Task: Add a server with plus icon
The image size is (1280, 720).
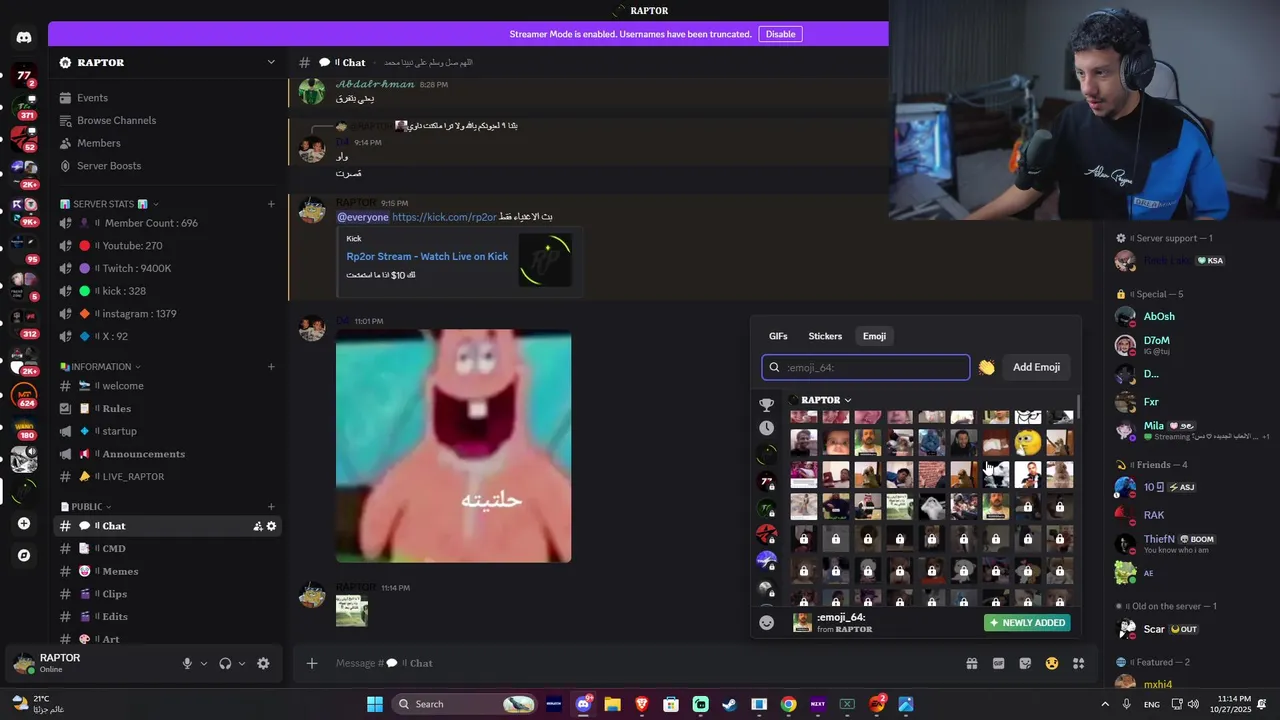Action: 24,523
